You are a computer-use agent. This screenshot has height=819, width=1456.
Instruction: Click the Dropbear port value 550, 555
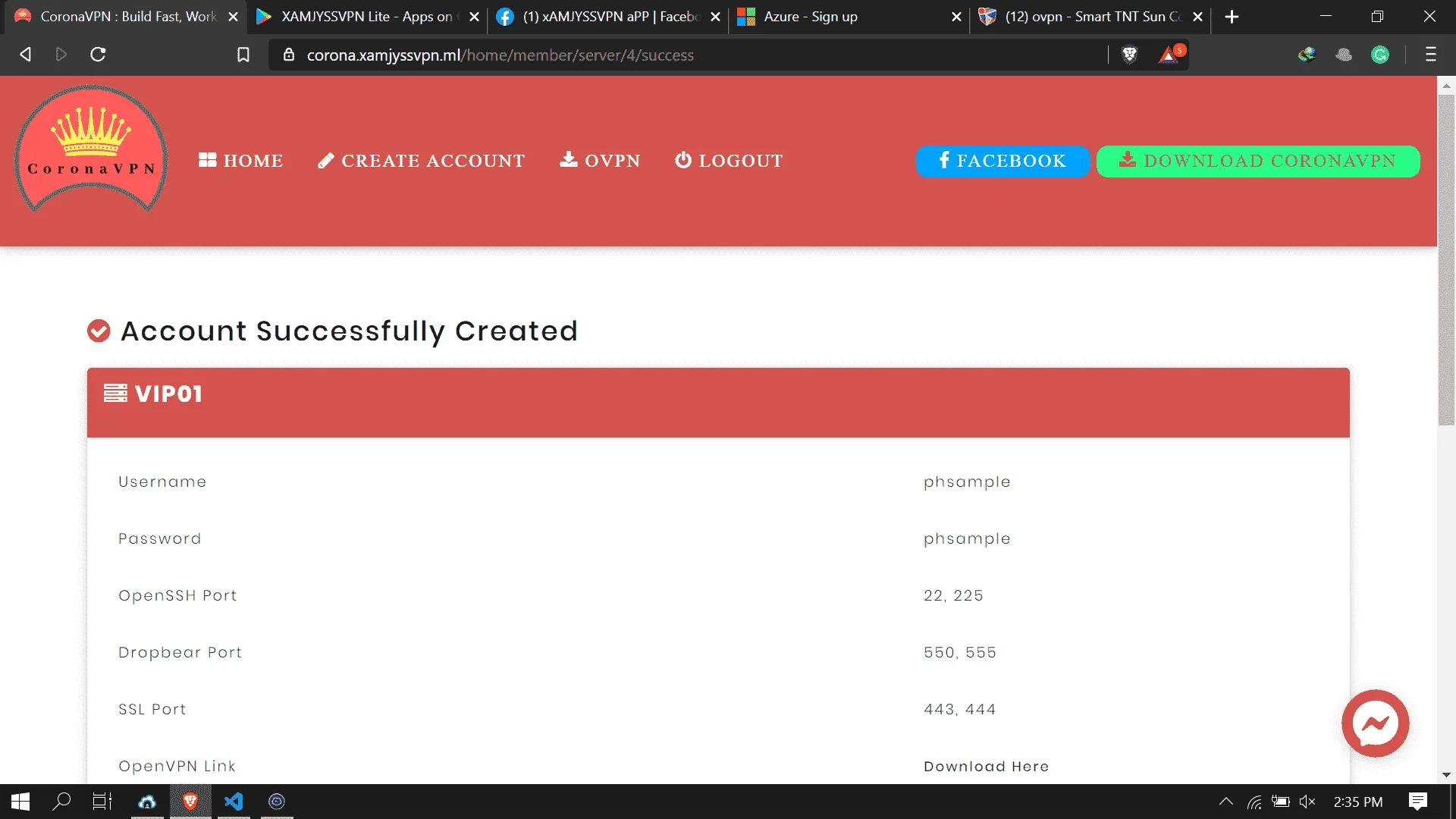point(960,653)
